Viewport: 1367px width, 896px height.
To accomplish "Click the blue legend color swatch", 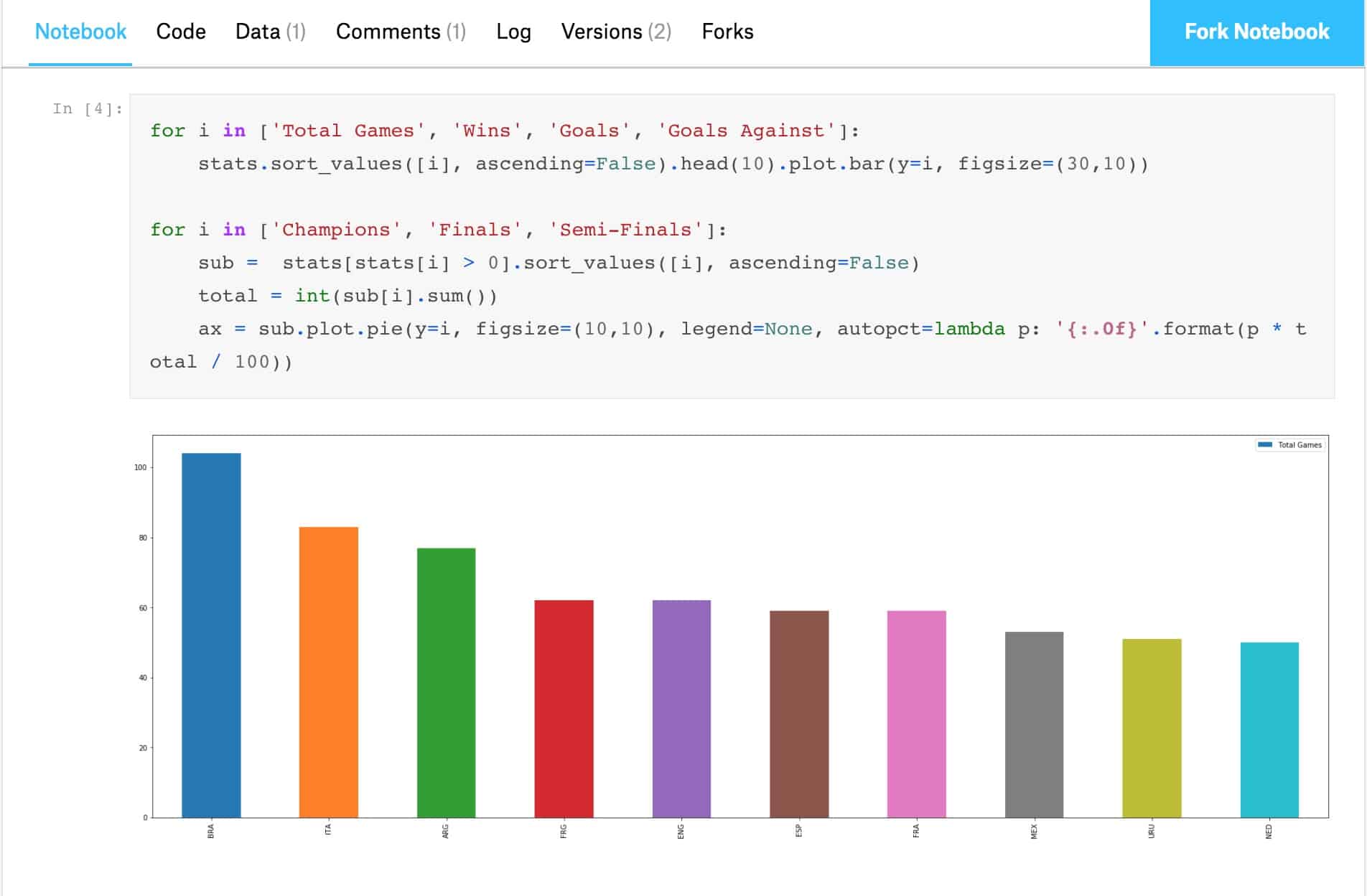I will (1266, 444).
